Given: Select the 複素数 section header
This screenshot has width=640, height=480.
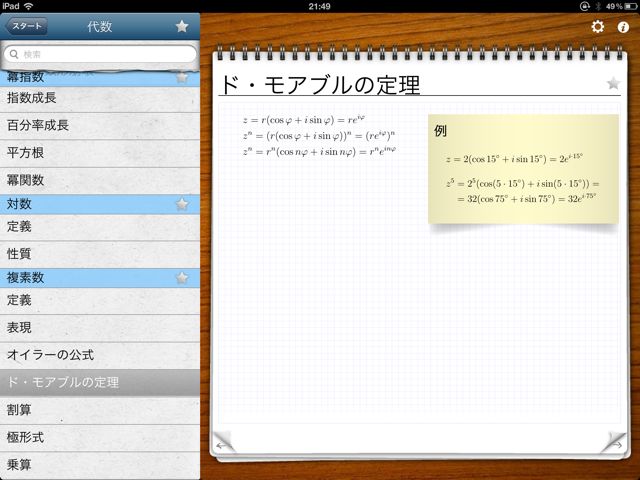Looking at the screenshot, I should tap(100, 278).
